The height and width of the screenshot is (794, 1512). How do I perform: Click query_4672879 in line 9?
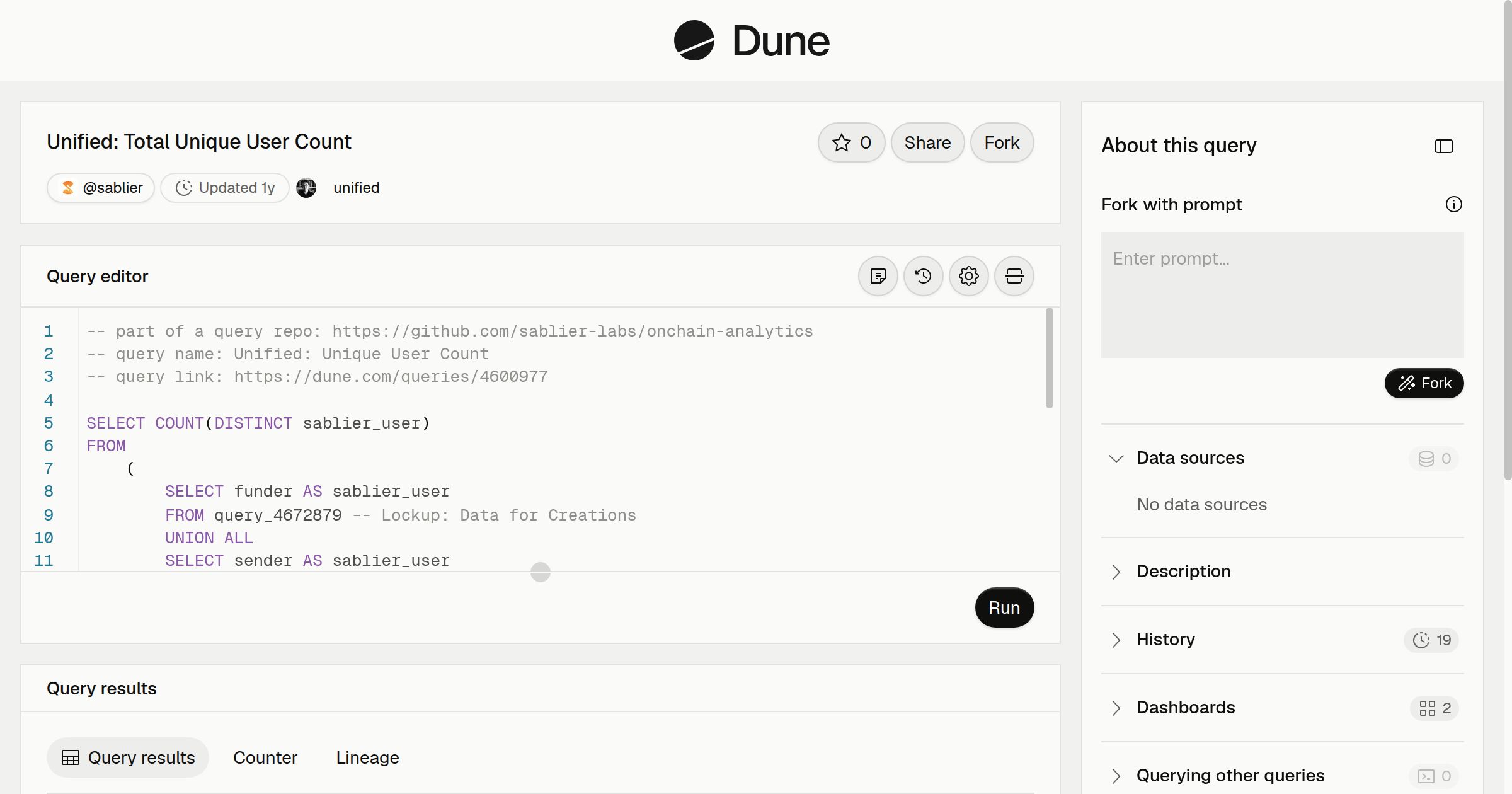(x=278, y=515)
